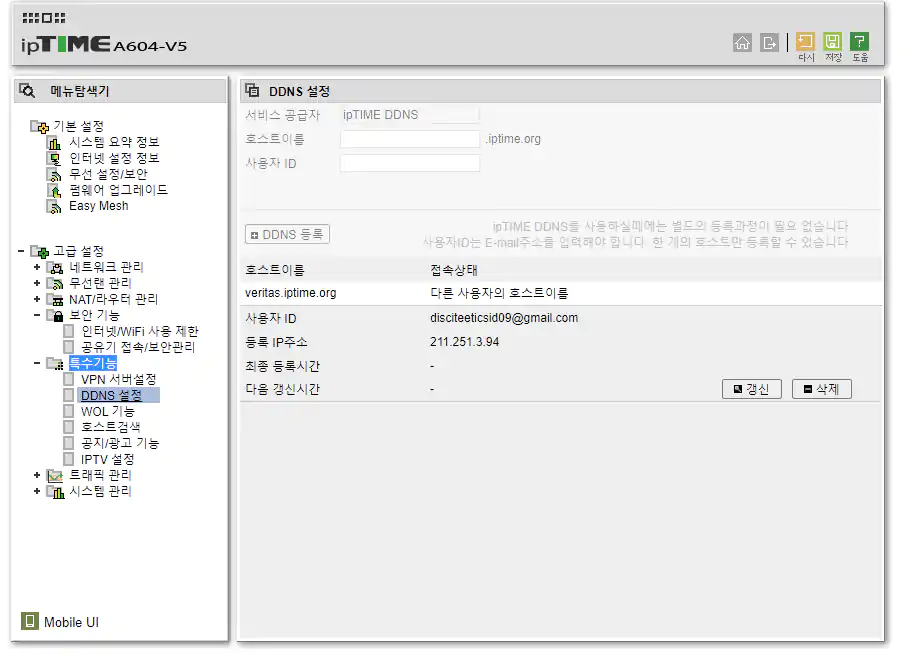The height and width of the screenshot is (662, 922).
Task: Click the 고급 설정 folder icon
Action: coord(39,252)
